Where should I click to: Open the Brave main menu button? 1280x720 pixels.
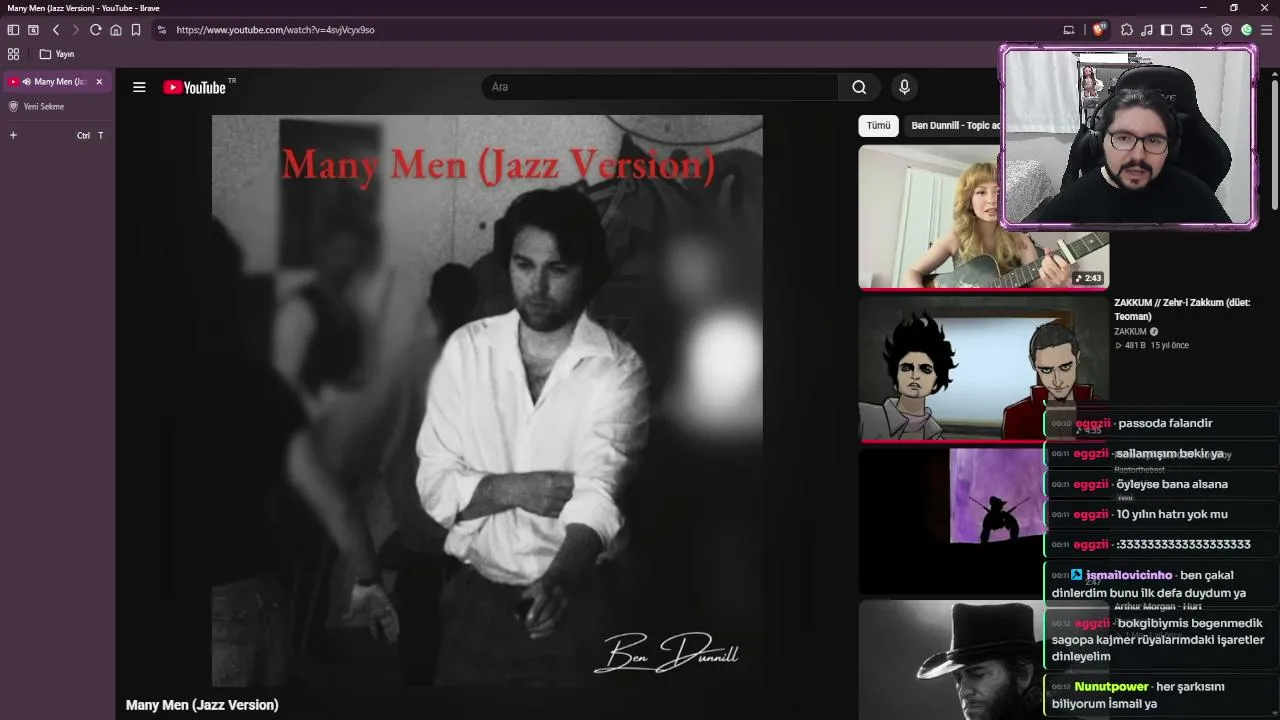pyautogui.click(x=1267, y=30)
